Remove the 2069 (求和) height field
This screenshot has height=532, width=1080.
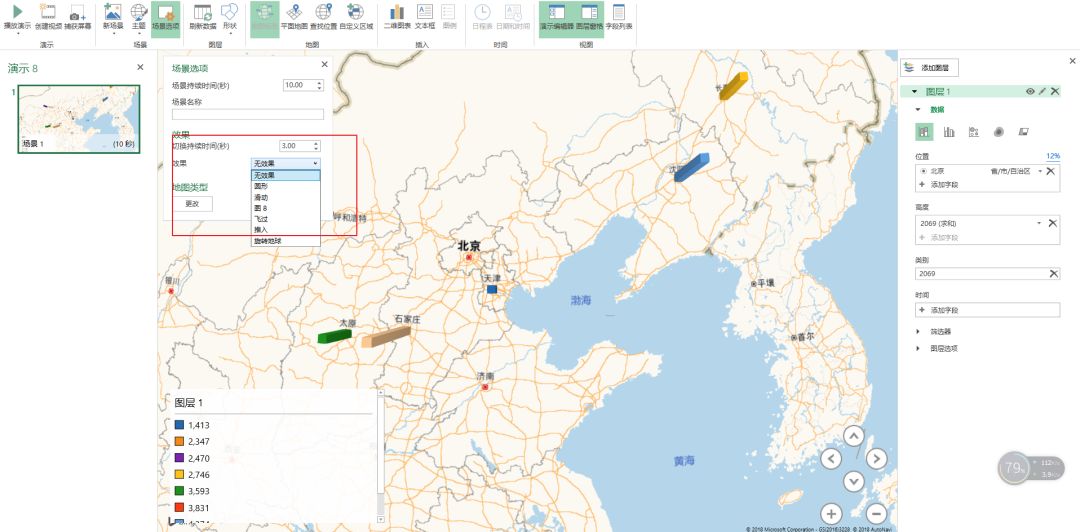[1052, 223]
